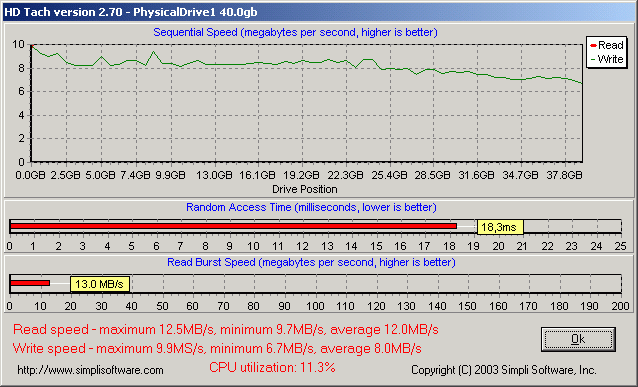Click the 13.0 MB/s burst speed label
638x387 pixels.
pyautogui.click(x=100, y=284)
